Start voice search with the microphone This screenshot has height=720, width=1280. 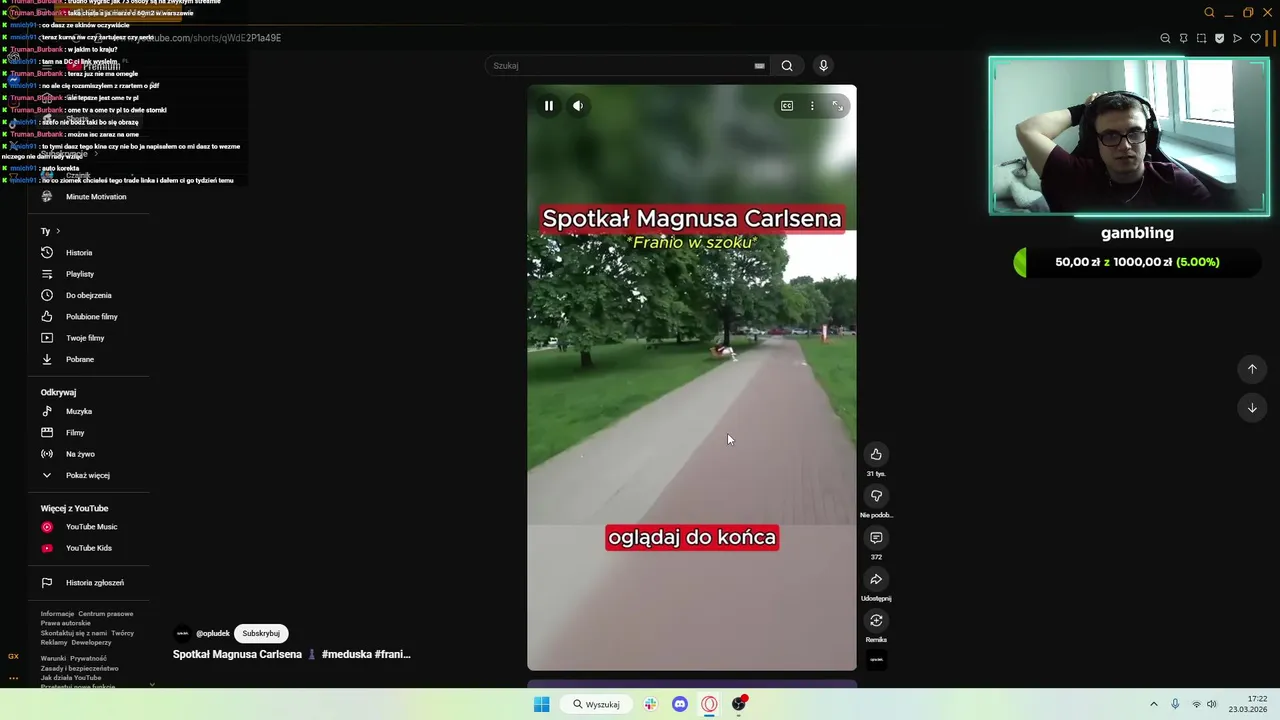823,66
